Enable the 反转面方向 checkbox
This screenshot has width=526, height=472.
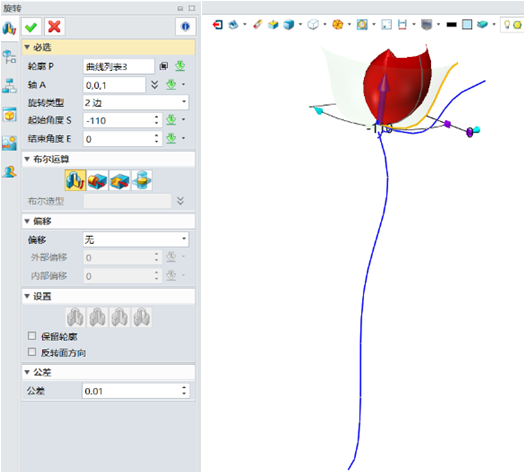[x=32, y=352]
